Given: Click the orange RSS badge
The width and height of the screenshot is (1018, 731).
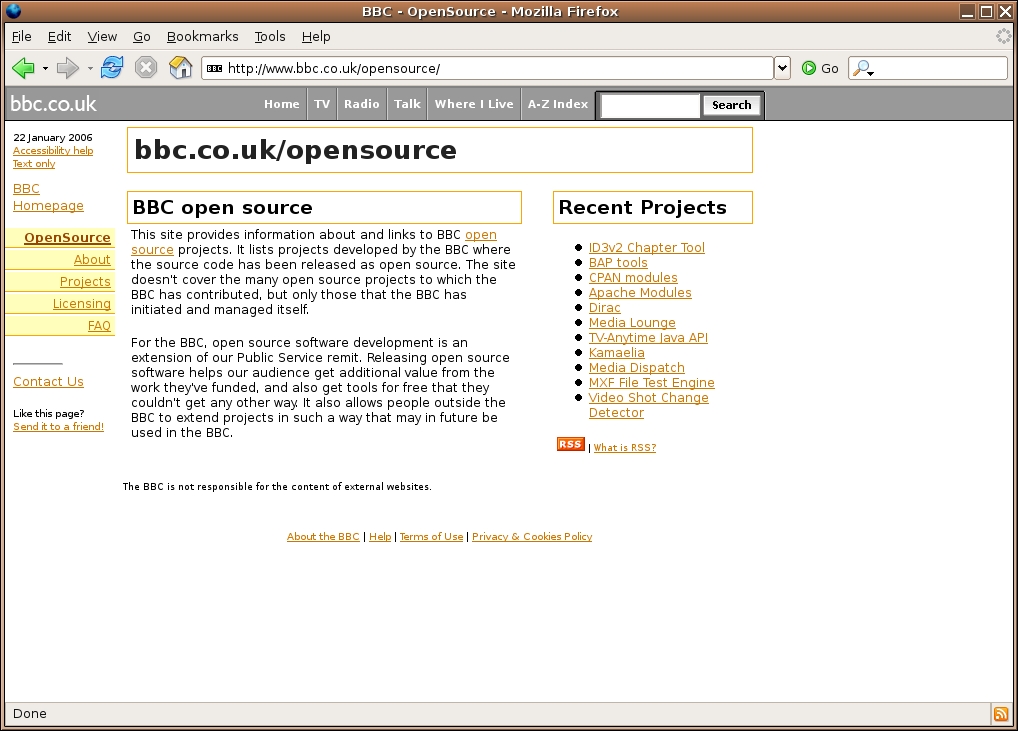Looking at the screenshot, I should (571, 444).
